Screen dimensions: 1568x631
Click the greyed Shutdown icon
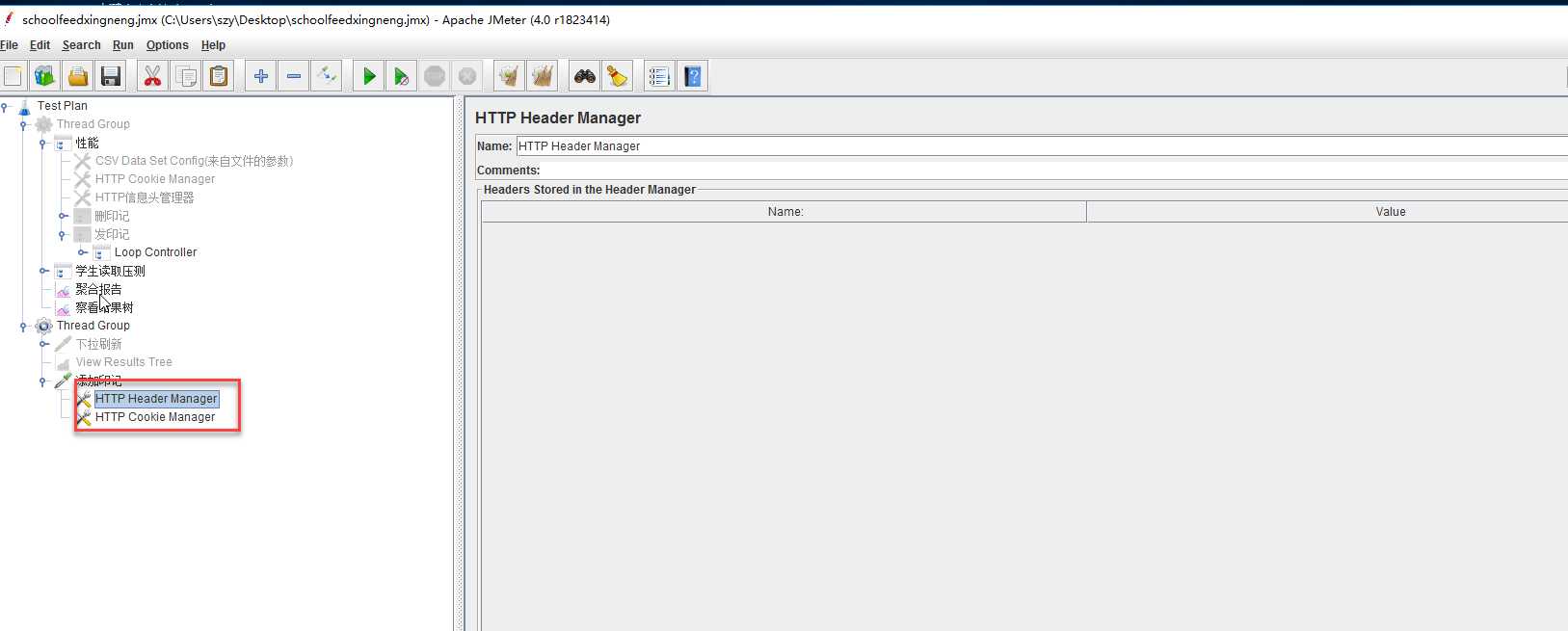pyautogui.click(x=467, y=76)
